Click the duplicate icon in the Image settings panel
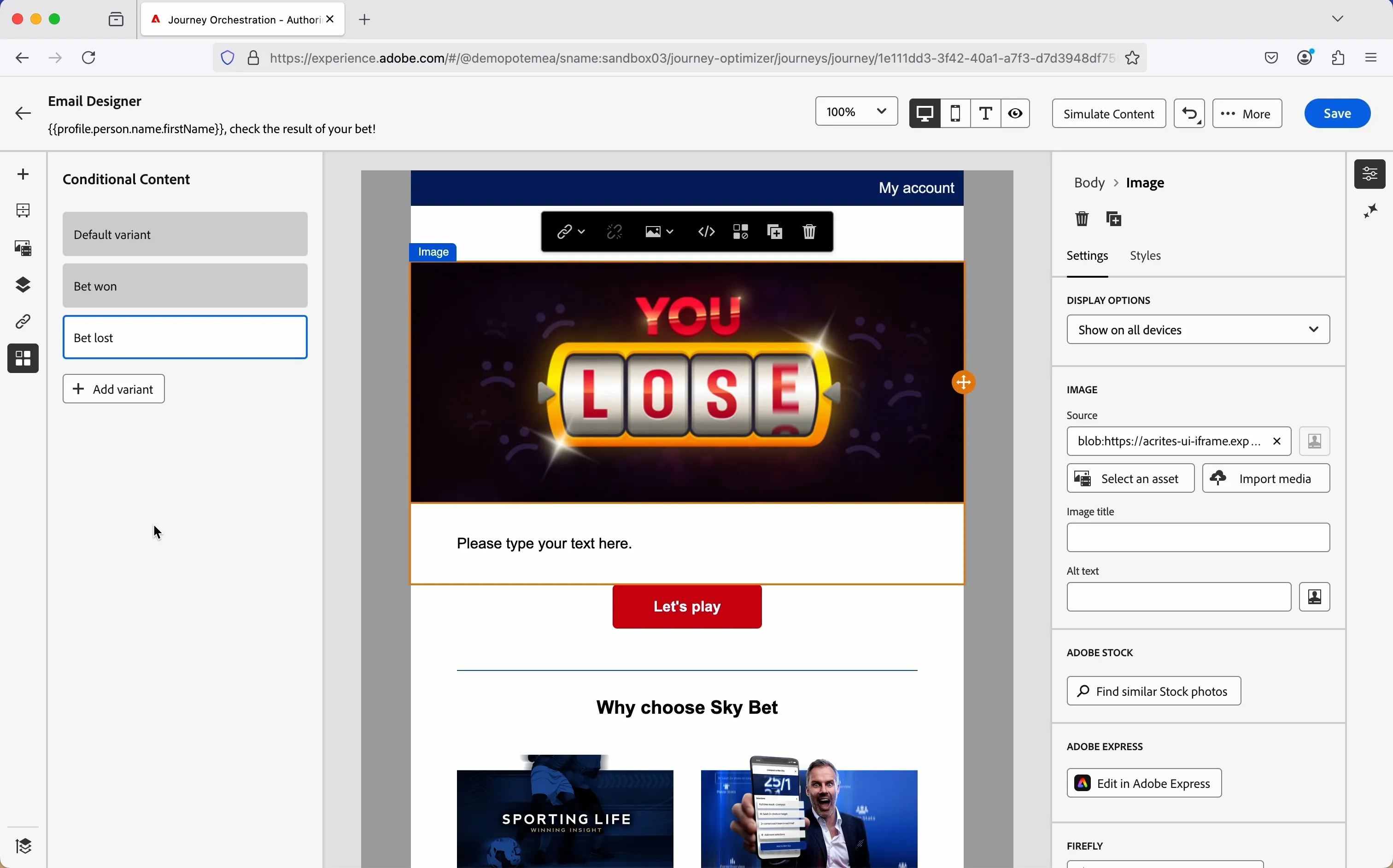This screenshot has height=868, width=1393. click(1114, 219)
